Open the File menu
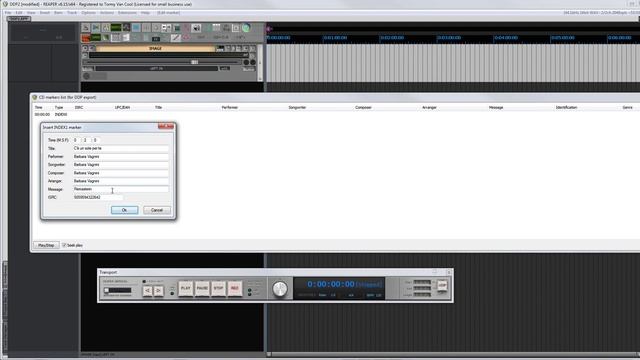Viewport: 640px width, 360px height. [8, 13]
